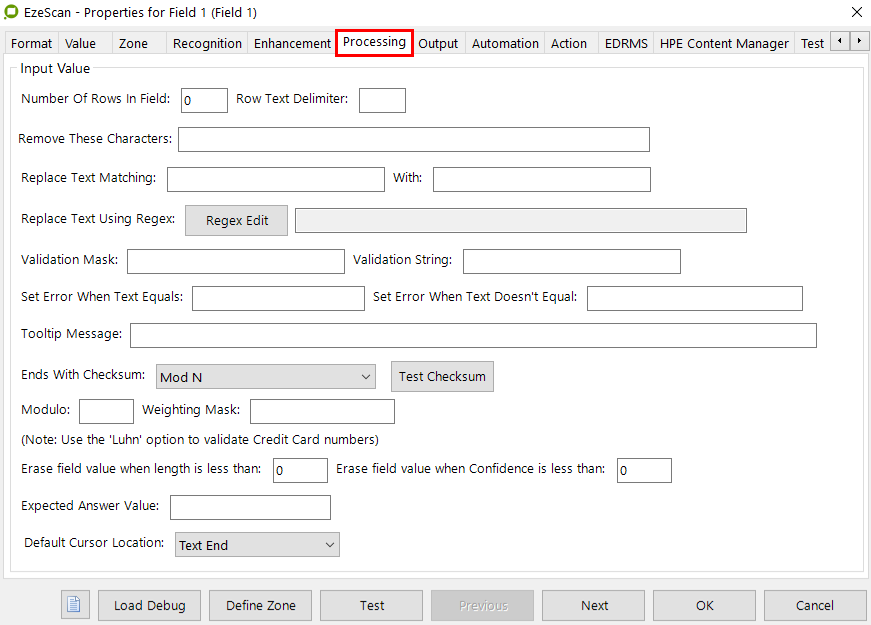Click the Number Of Rows In Field box
This screenshot has width=871, height=625.
pyautogui.click(x=204, y=100)
